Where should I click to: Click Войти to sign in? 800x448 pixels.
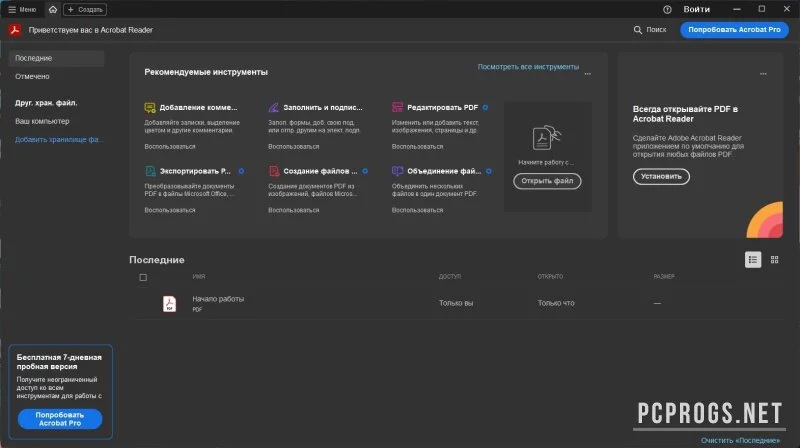tap(696, 9)
